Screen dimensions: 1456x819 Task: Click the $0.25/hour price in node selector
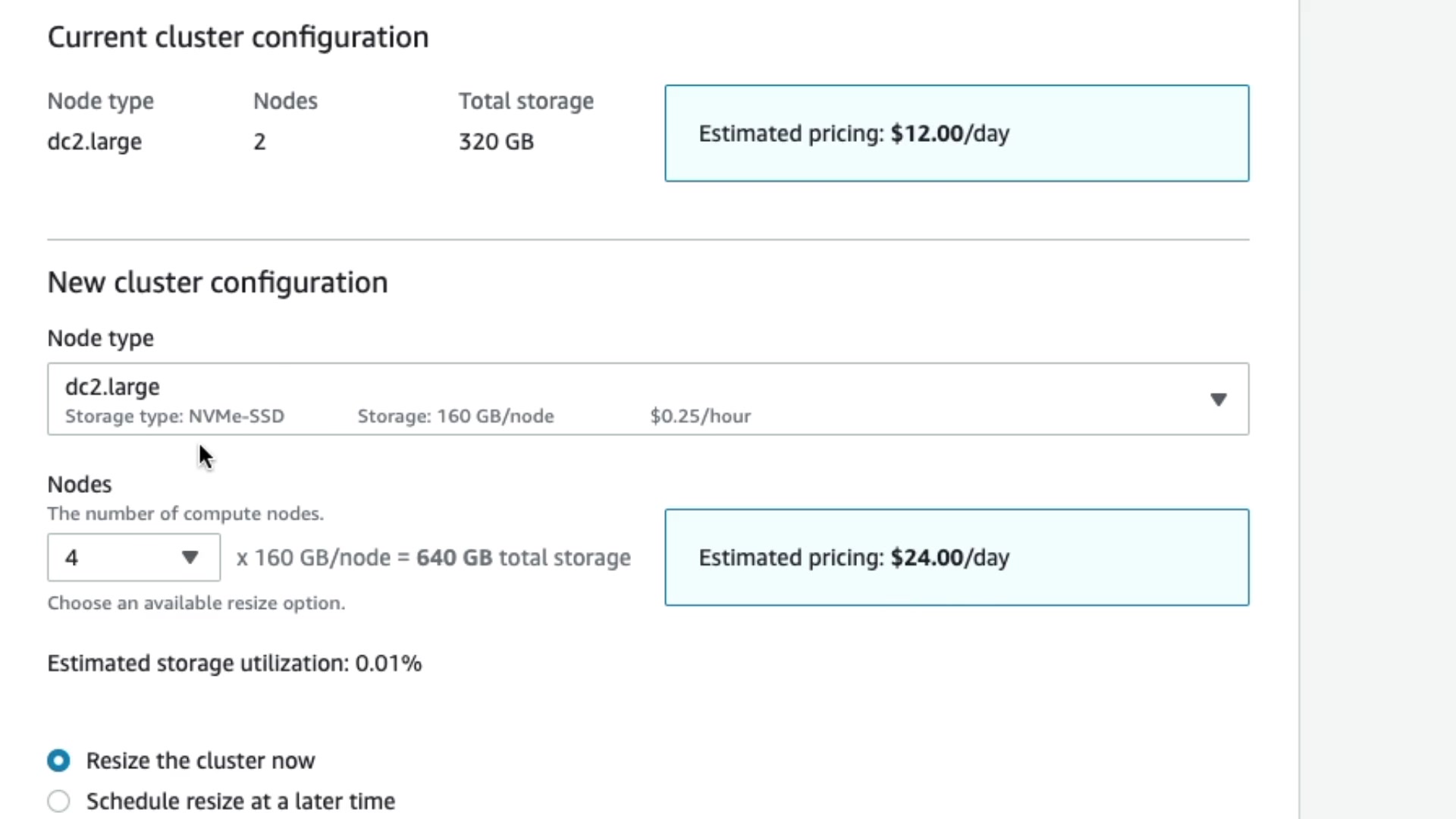pos(700,416)
